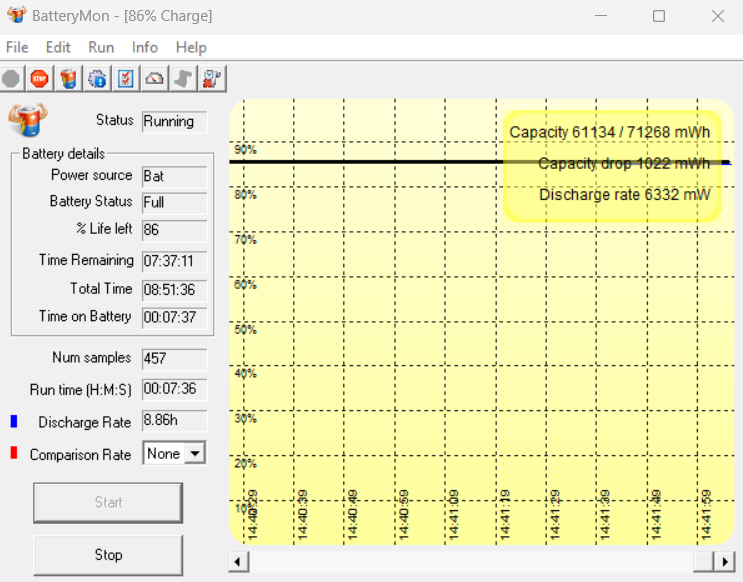743x582 pixels.
Task: Click the Capacity drop 1022 mWh text
Action: tap(624, 164)
